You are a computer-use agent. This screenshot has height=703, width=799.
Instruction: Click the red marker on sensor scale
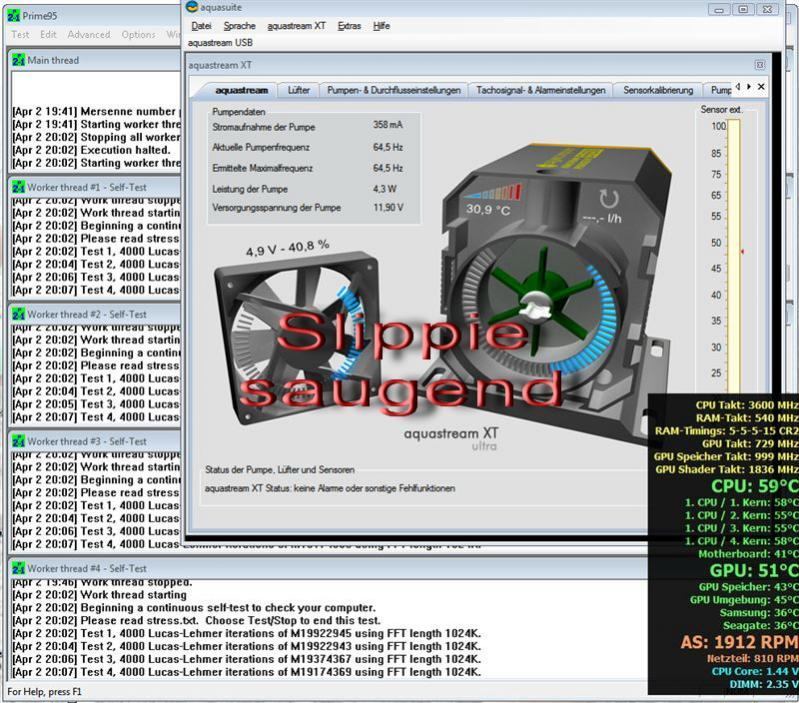tap(742, 252)
